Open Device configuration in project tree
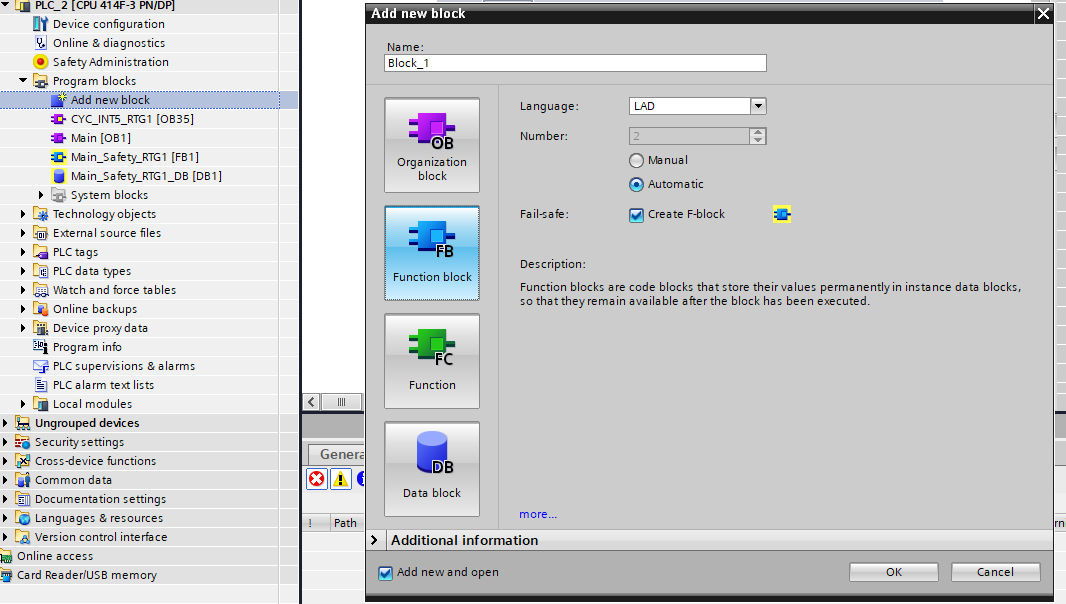1066x604 pixels. (x=108, y=24)
